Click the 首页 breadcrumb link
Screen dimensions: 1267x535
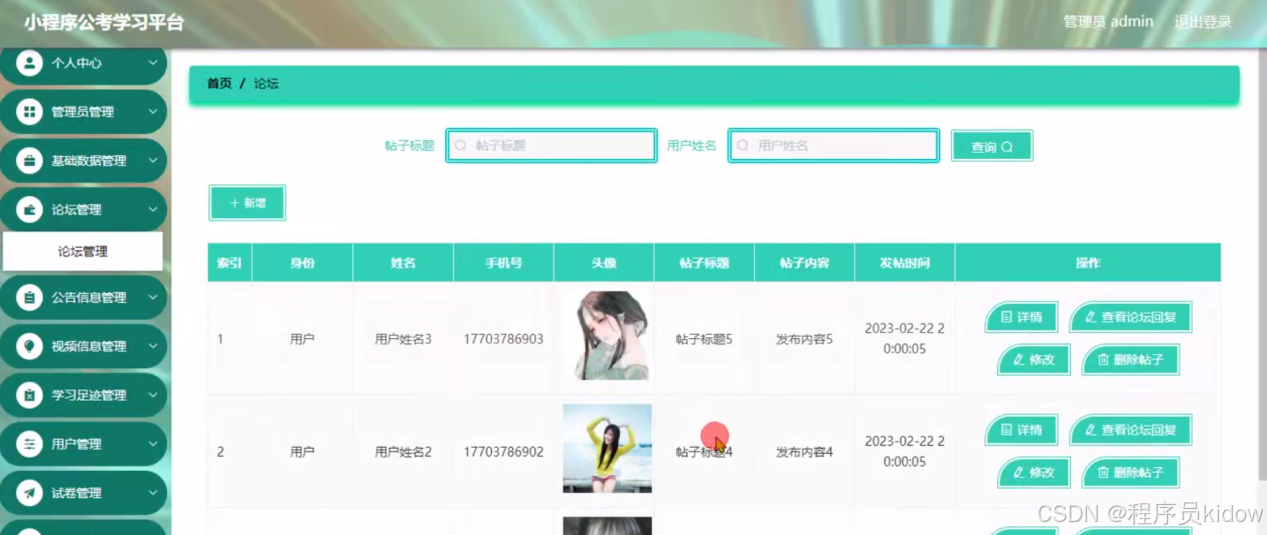(x=219, y=84)
